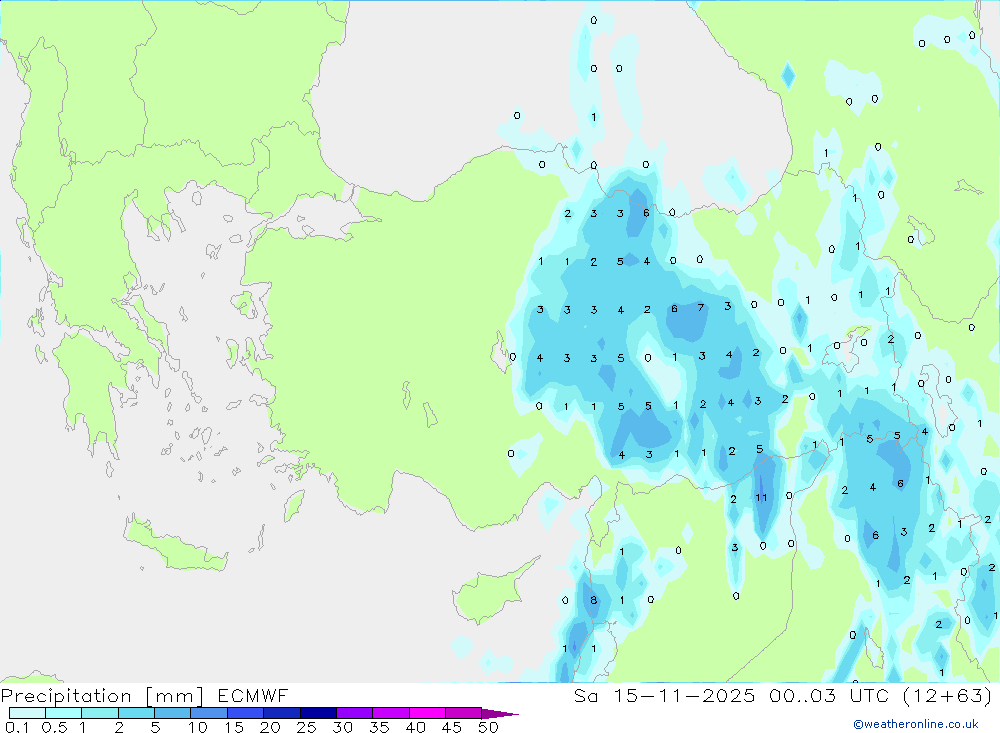Click the '40' legend scale label
This screenshot has height=733, width=1000.
point(416,727)
